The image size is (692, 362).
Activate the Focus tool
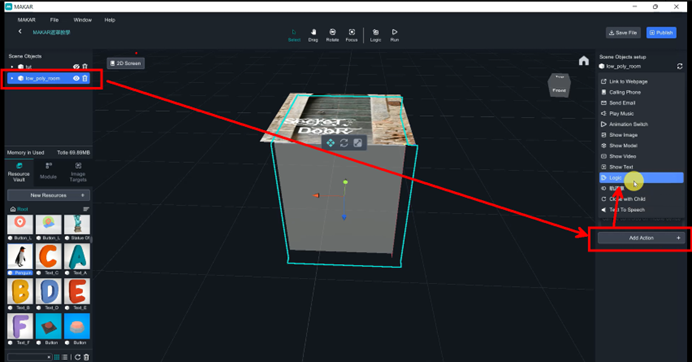point(351,35)
